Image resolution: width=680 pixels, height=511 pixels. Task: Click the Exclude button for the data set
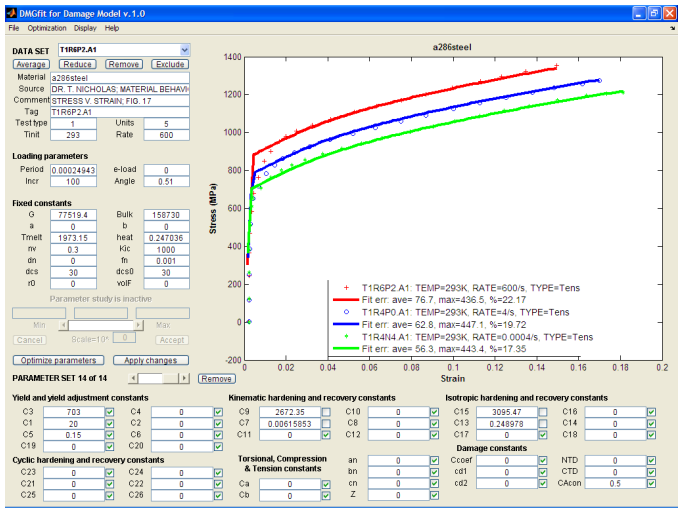(x=169, y=64)
